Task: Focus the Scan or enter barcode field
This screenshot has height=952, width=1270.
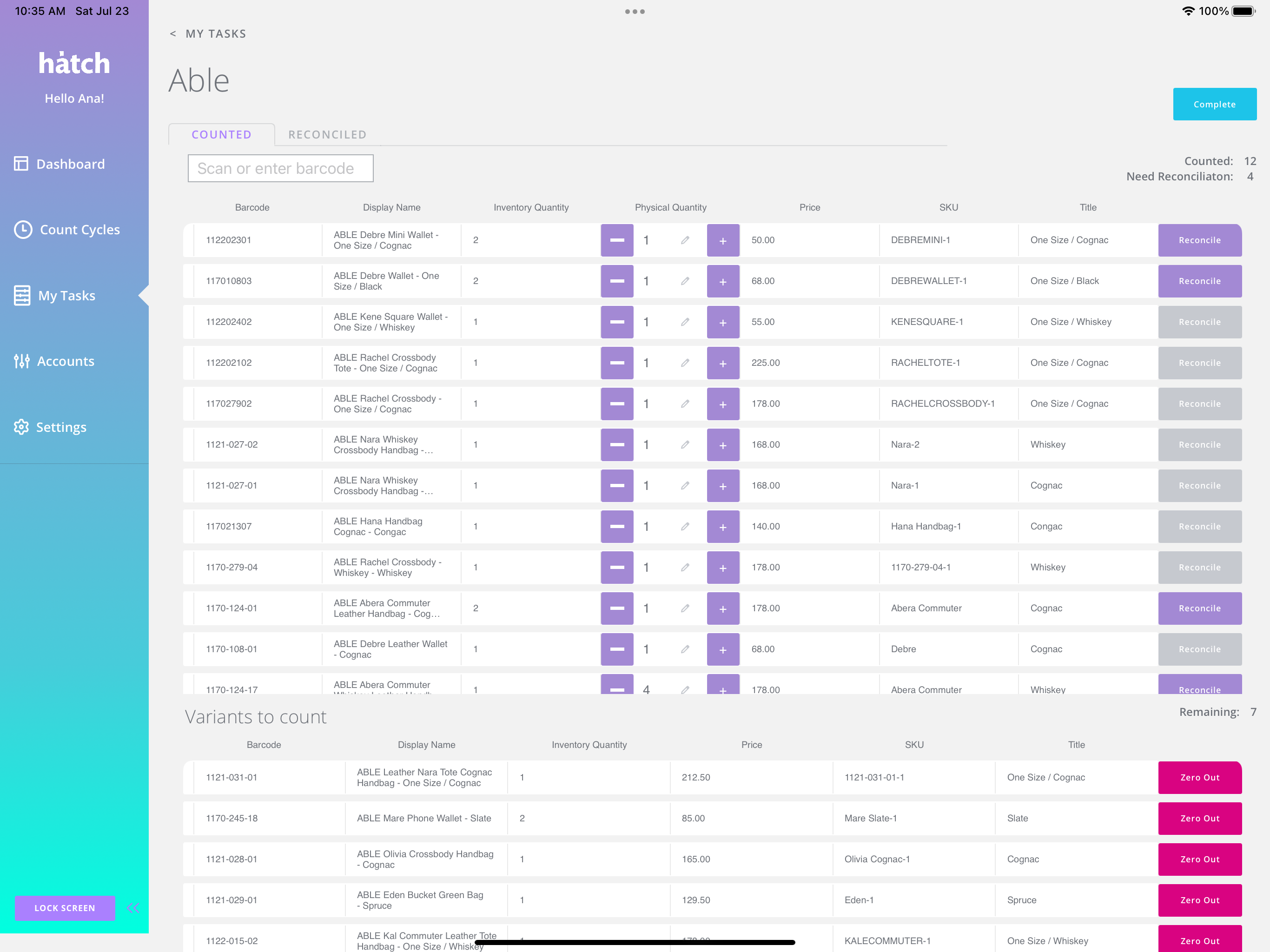Action: click(x=280, y=168)
